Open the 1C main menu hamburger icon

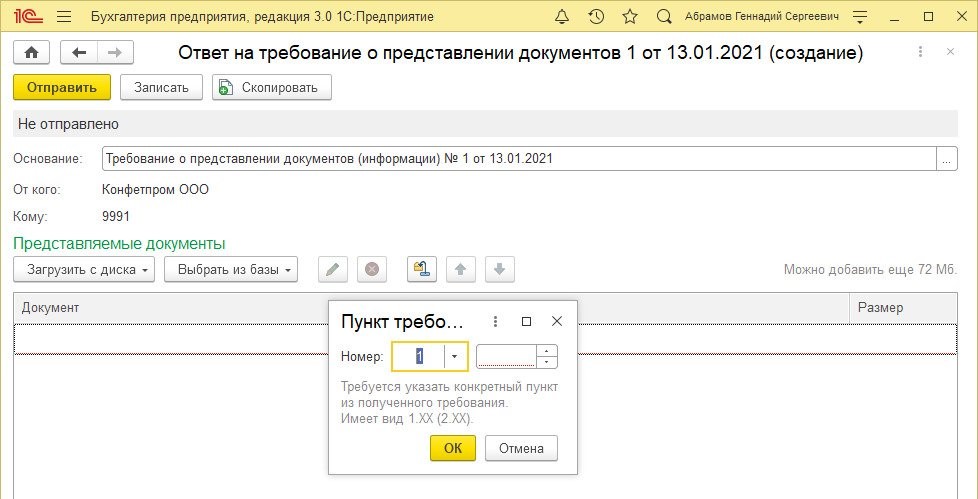point(64,17)
